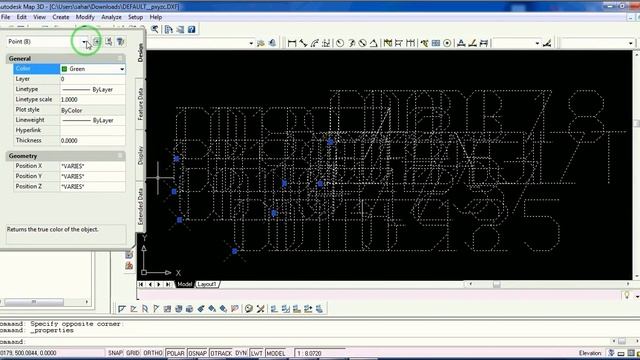Viewport: 640px width, 360px height.
Task: Click the aligned dimension toolbar icon
Action: tap(303, 43)
